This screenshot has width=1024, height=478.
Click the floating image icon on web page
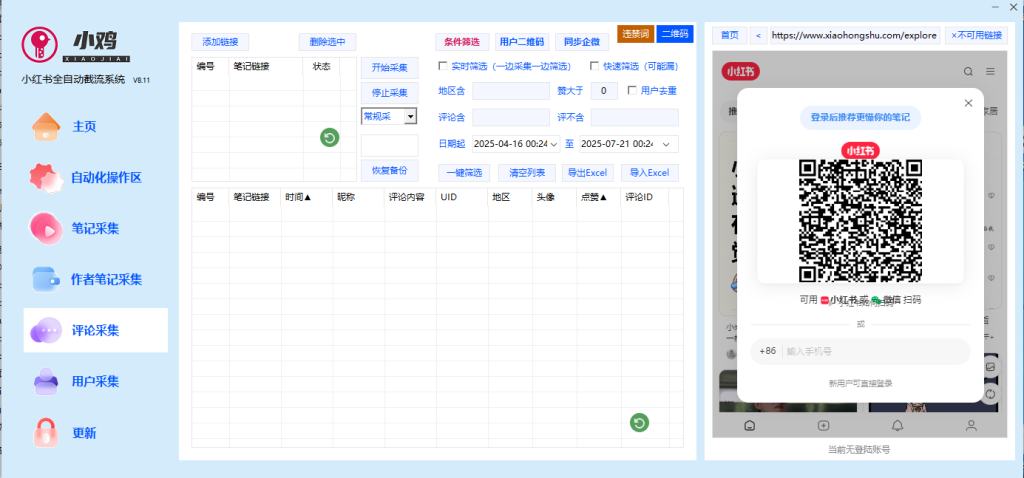tap(991, 367)
